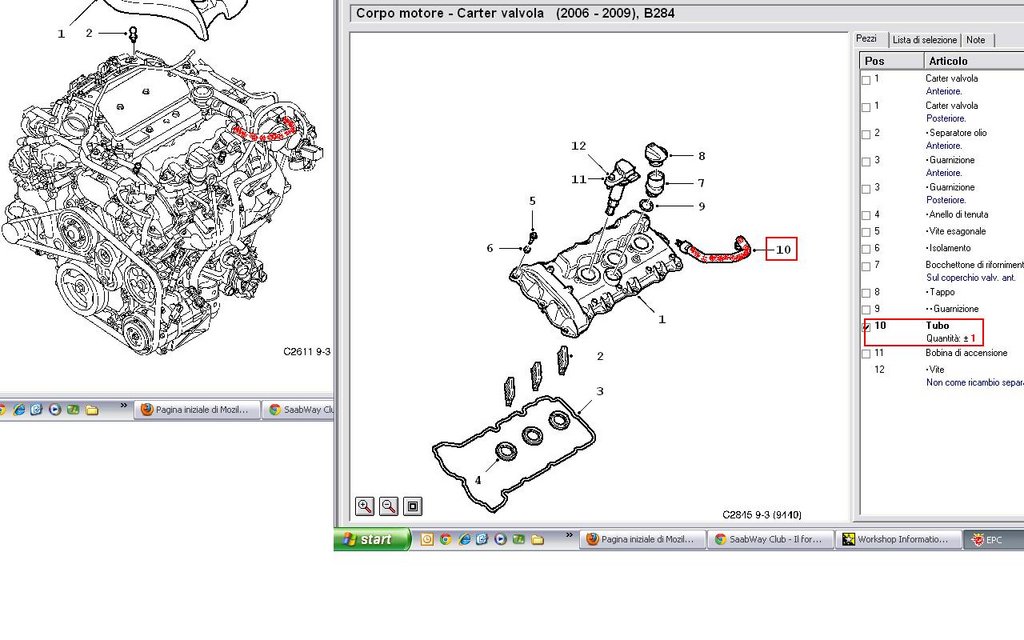Viewport: 1024px width, 640px height.
Task: Switch to the EPC taskbar button
Action: point(993,539)
